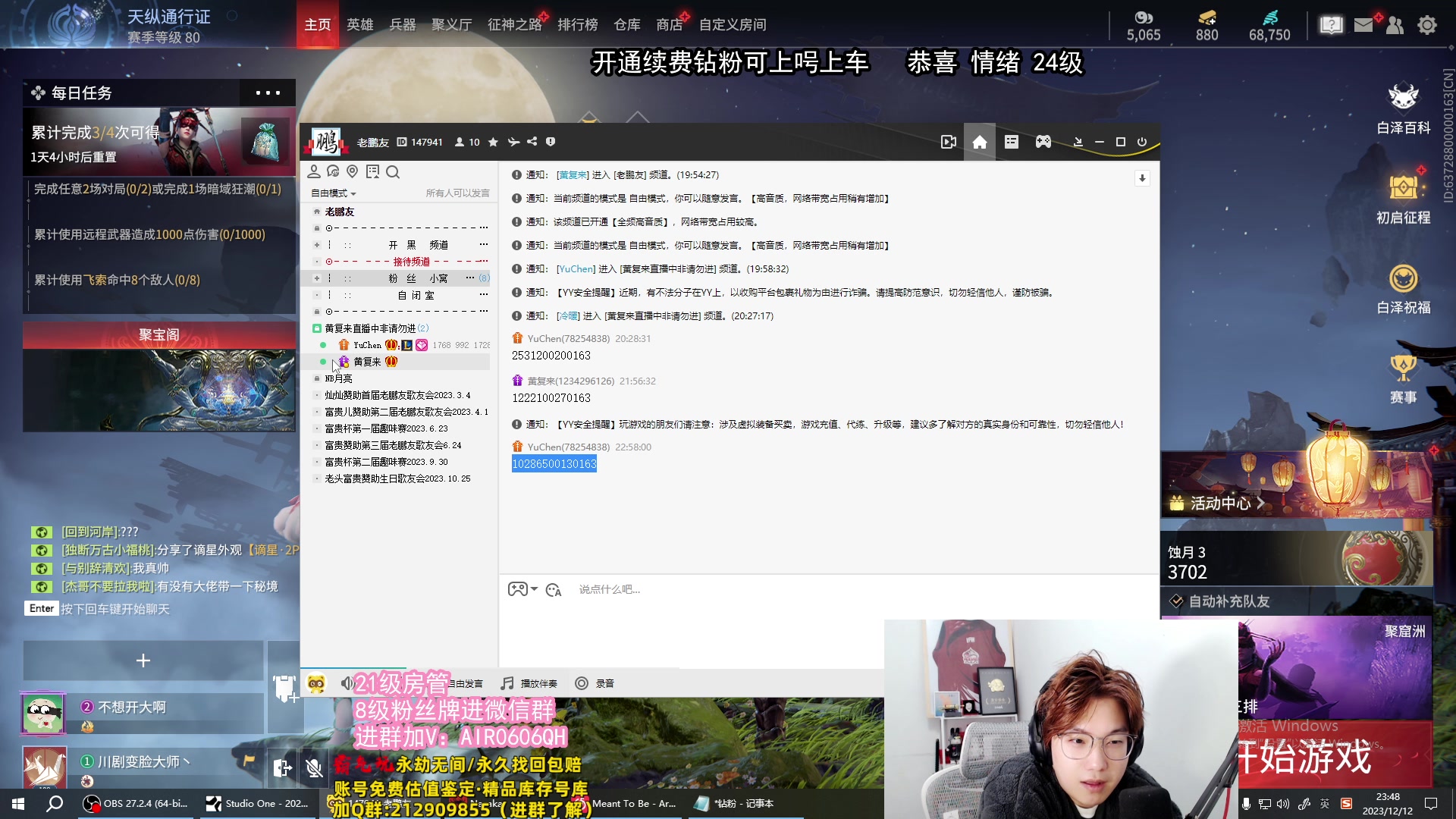Toggle 录音 recording in YY
Screen dimensions: 1456x819
click(x=595, y=683)
